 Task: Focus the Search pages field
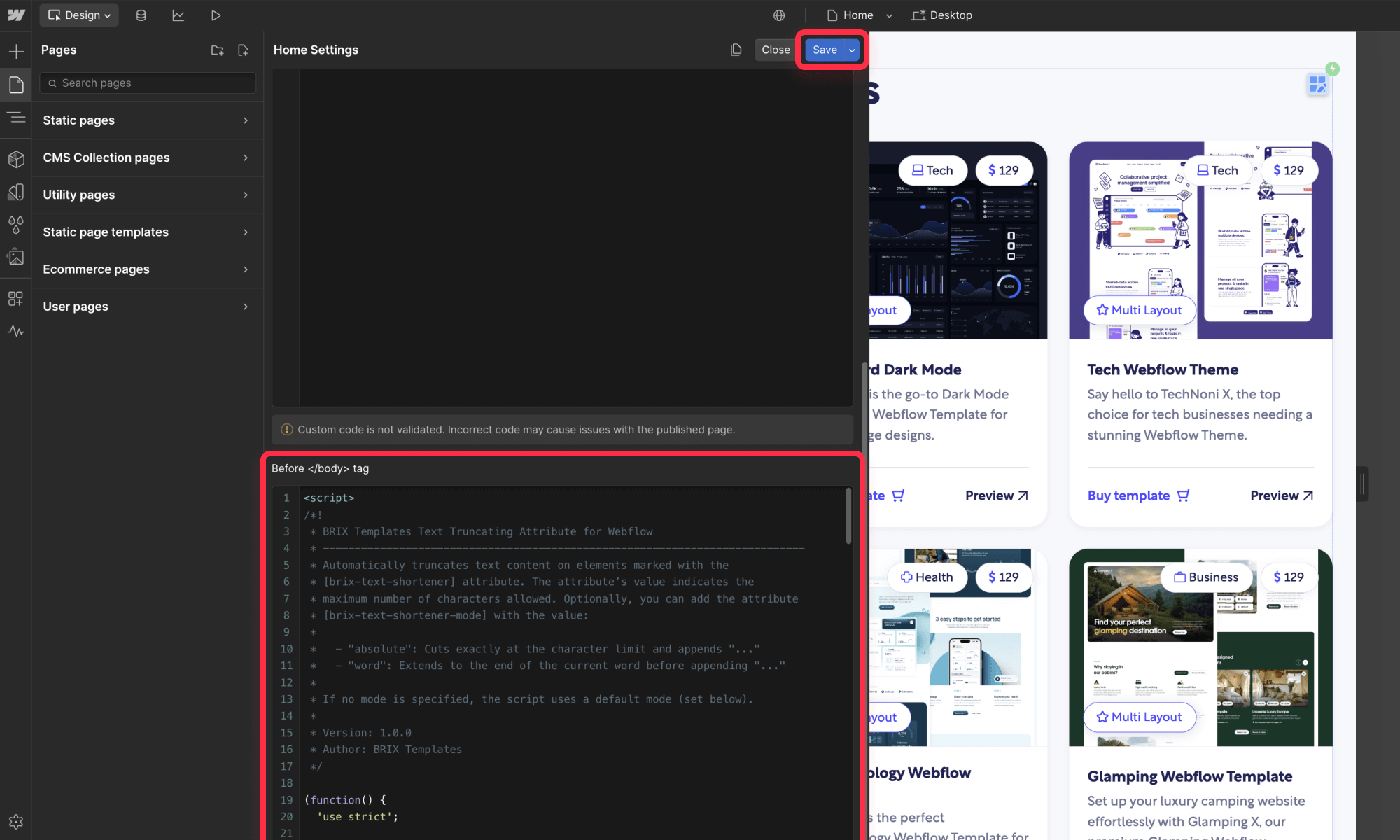click(148, 83)
